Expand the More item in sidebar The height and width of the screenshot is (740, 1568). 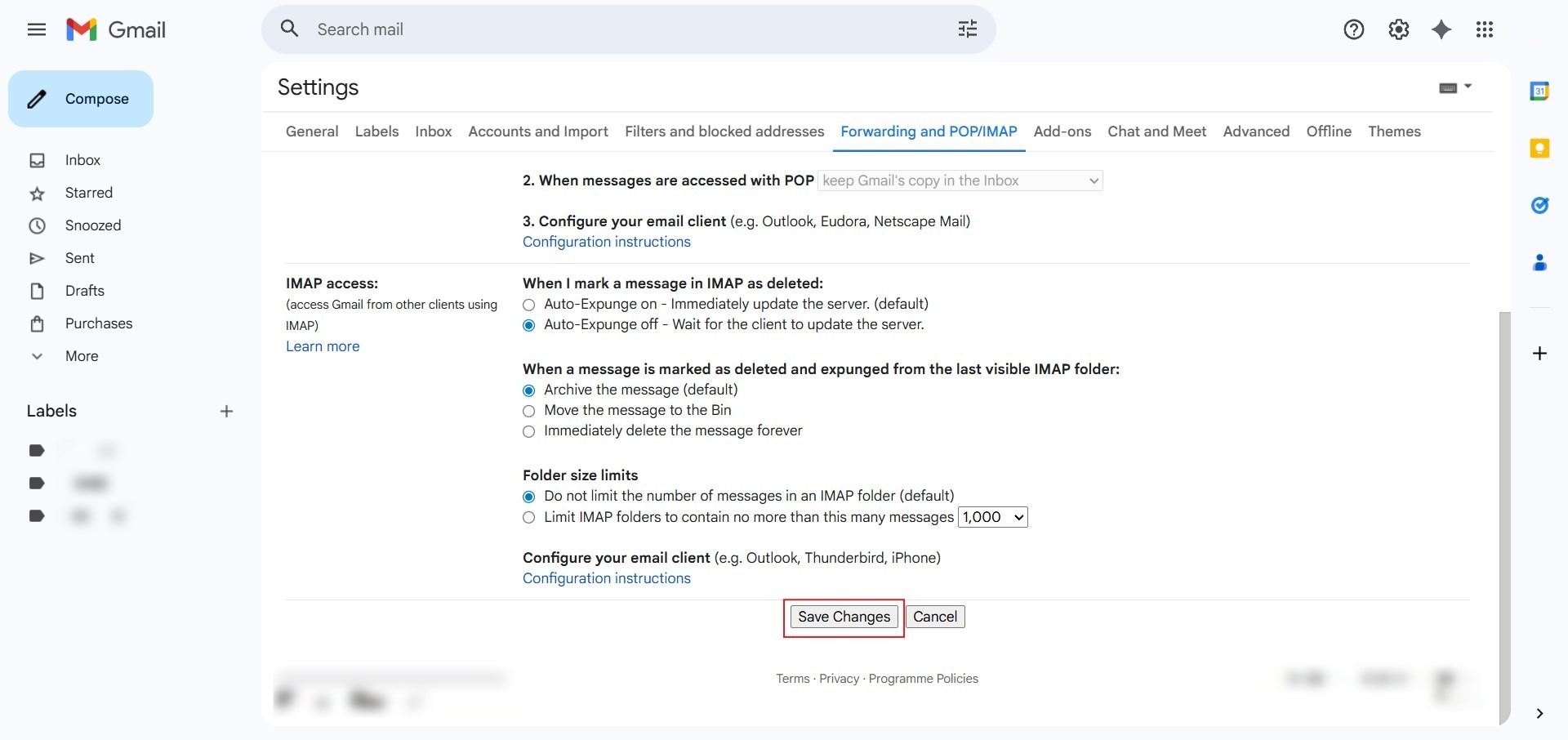[81, 356]
